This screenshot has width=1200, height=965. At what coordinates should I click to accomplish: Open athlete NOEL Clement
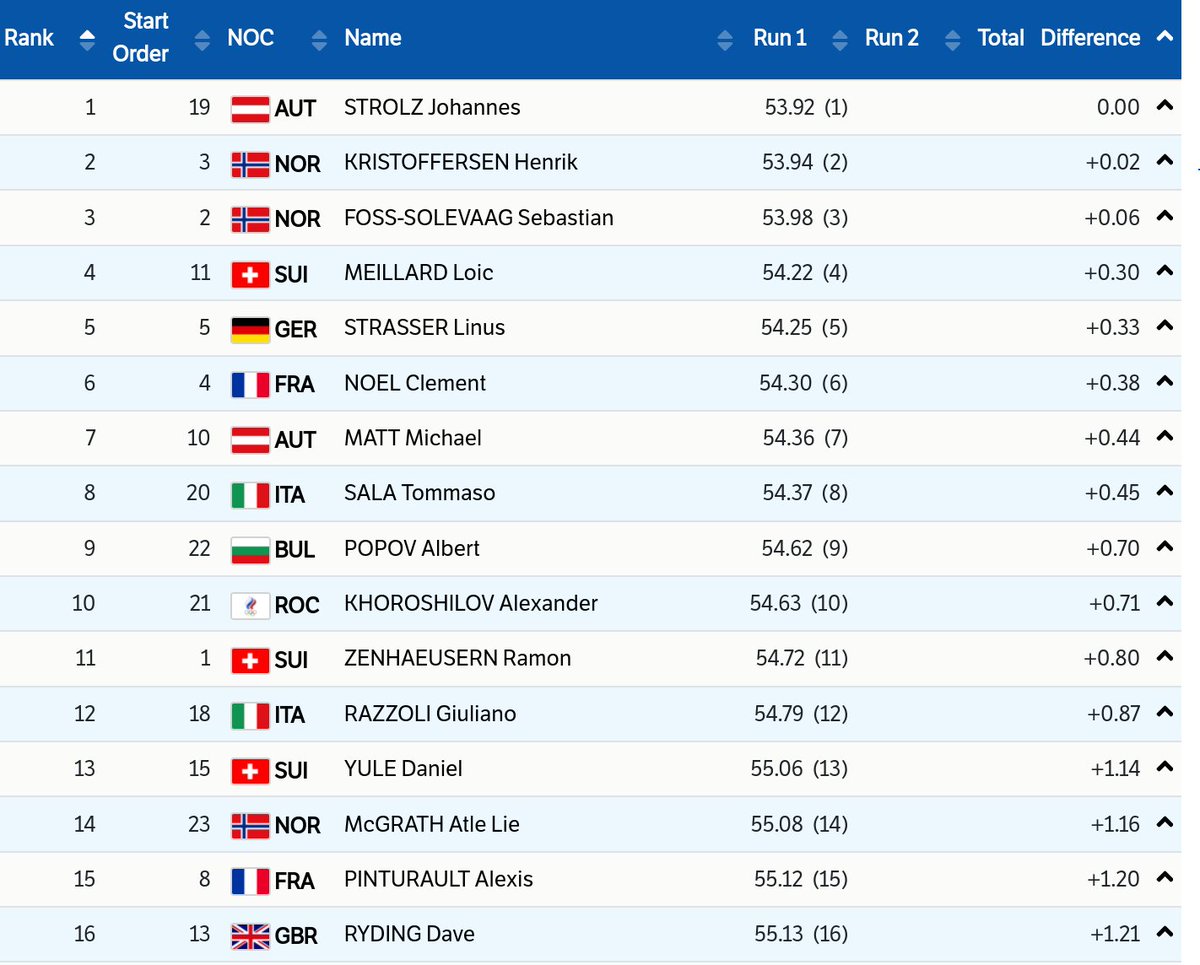[415, 383]
